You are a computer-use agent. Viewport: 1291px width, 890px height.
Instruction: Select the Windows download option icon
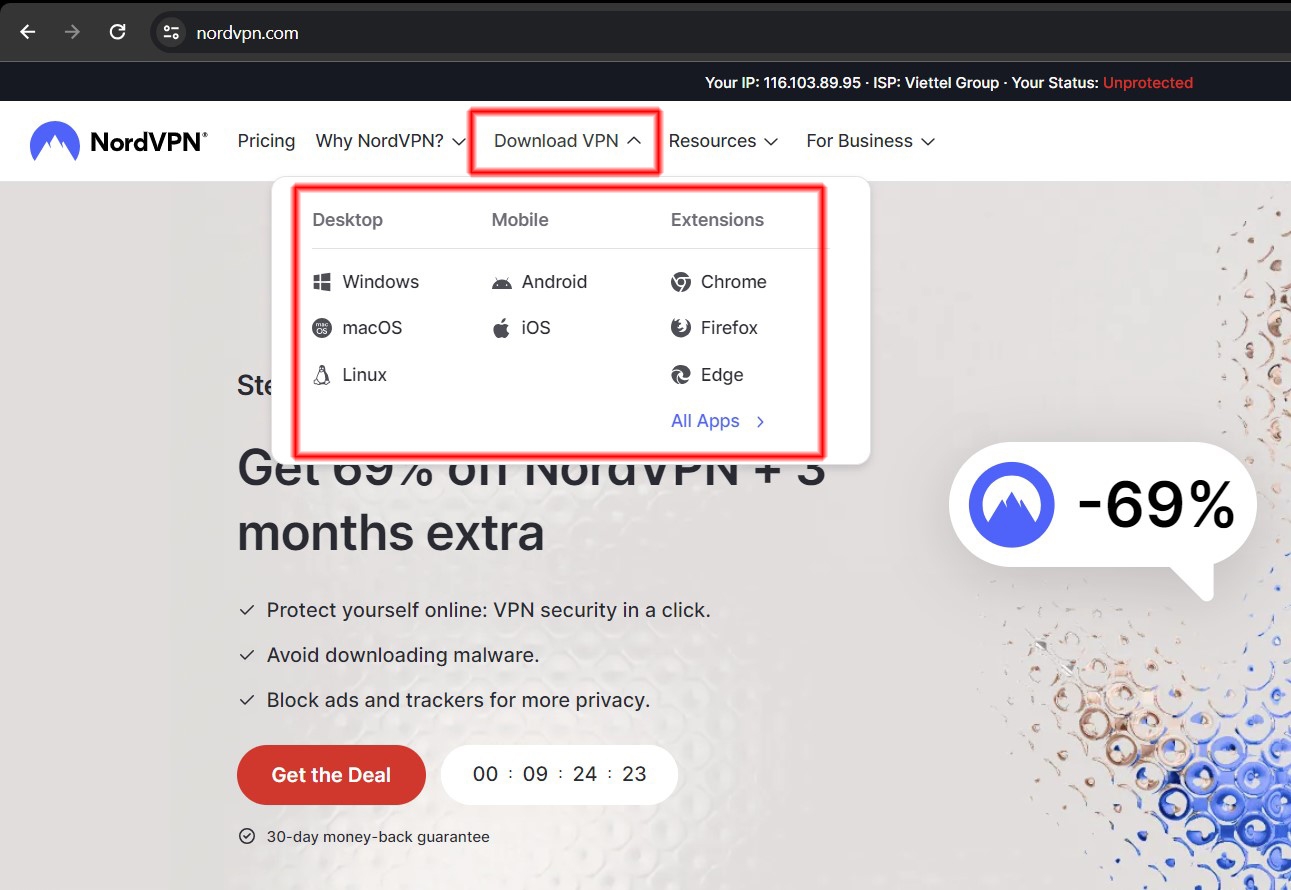[321, 281]
